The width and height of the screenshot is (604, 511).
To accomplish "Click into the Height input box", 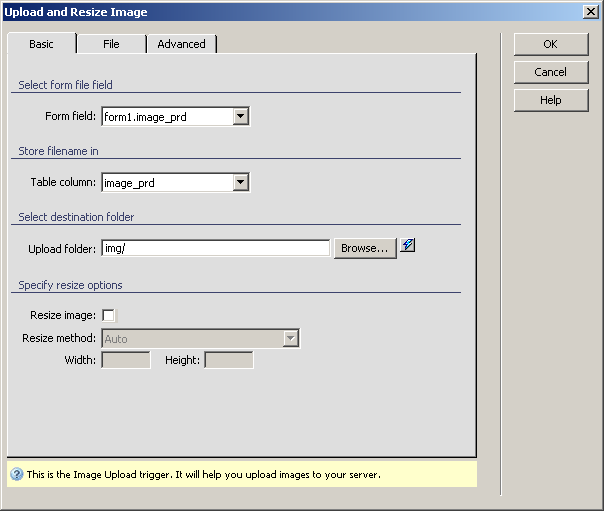I will [229, 360].
